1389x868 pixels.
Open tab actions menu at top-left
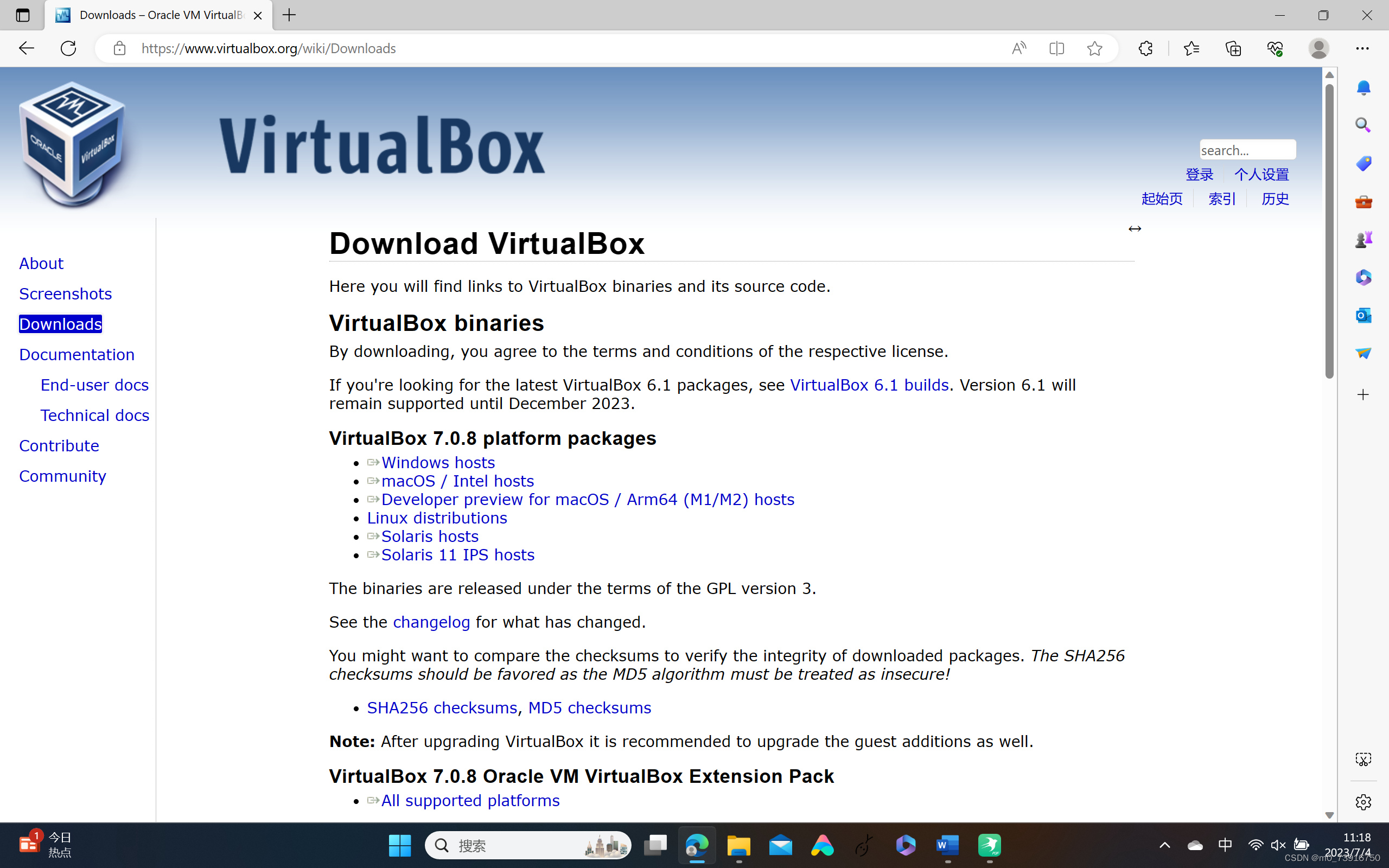[22, 15]
